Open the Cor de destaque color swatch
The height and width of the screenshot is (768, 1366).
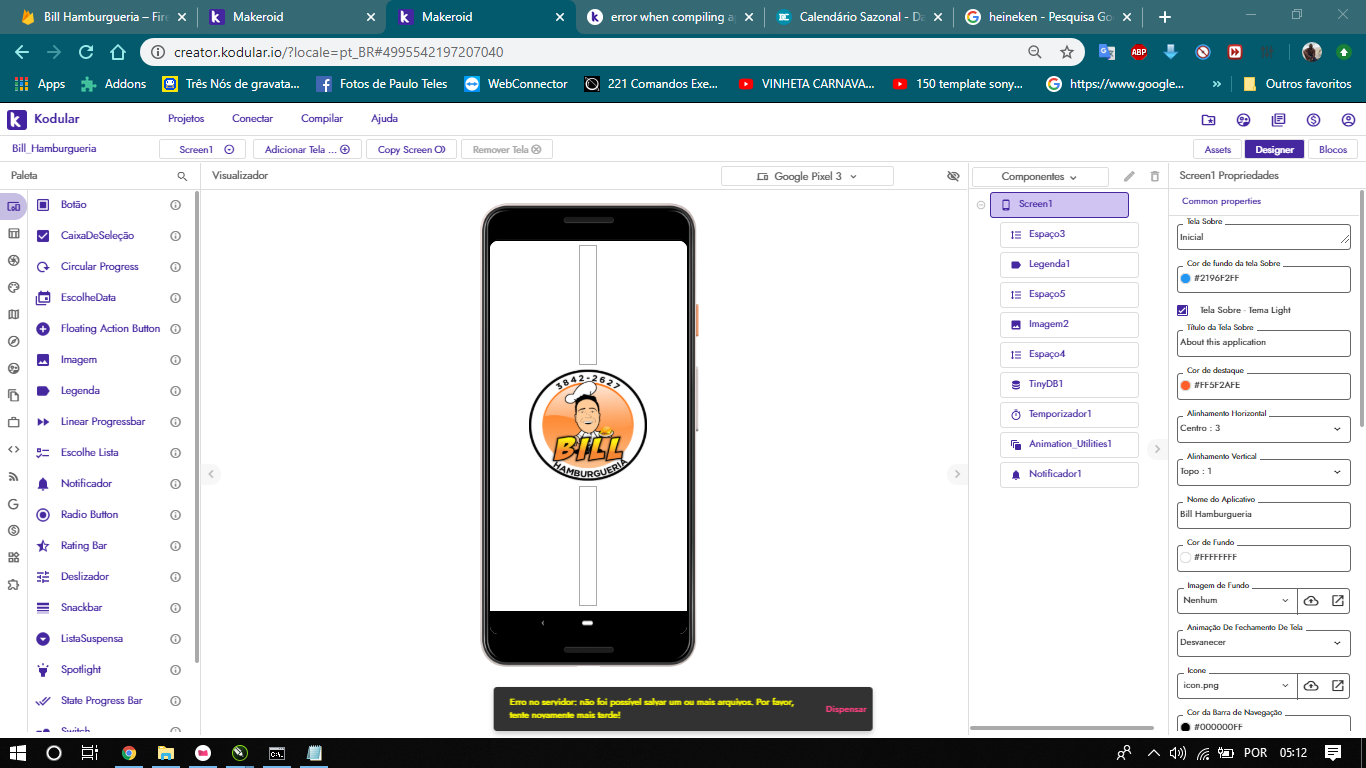pyautogui.click(x=1186, y=385)
